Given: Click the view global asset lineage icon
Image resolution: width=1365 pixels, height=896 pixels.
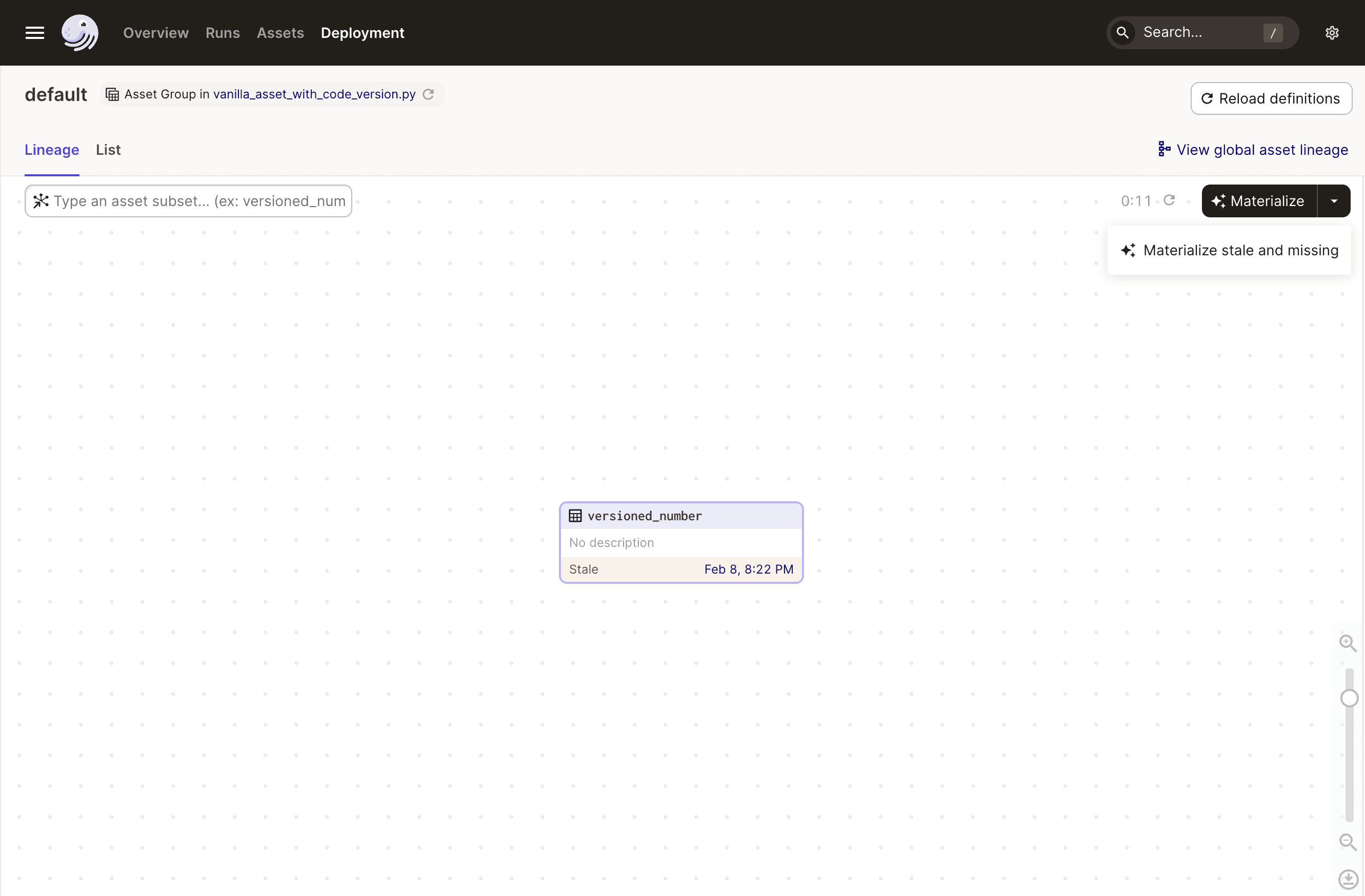Looking at the screenshot, I should (1163, 150).
